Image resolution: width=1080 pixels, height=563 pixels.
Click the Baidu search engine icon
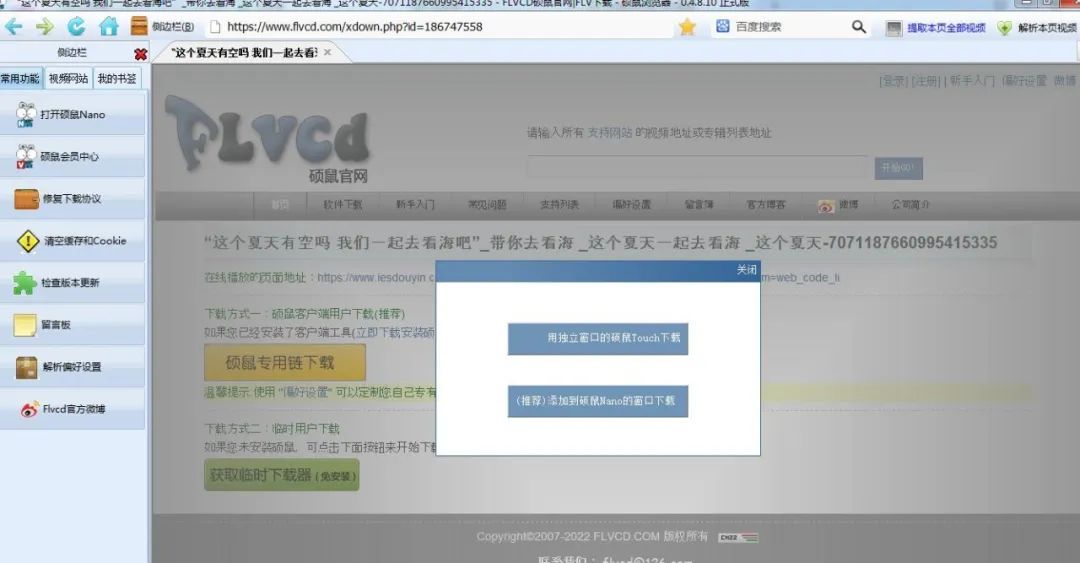coord(723,26)
